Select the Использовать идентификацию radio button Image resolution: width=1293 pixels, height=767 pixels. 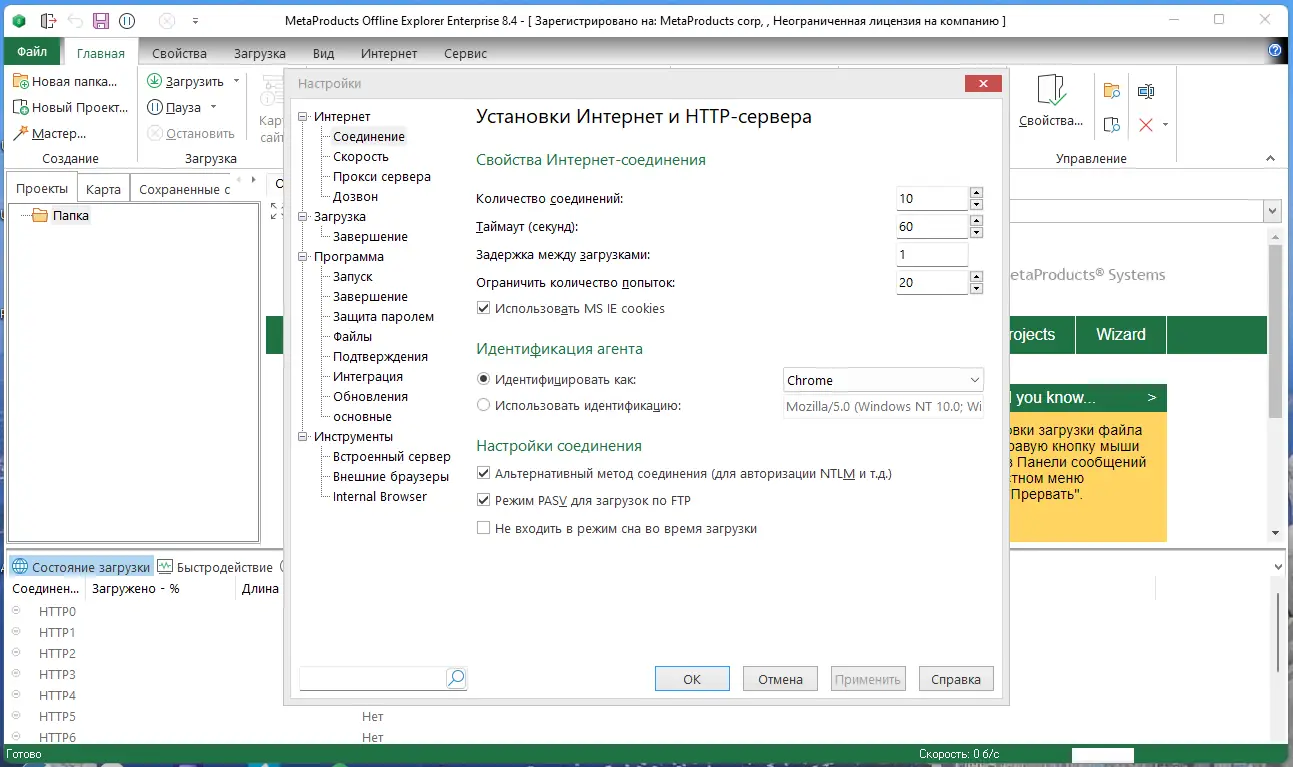484,405
